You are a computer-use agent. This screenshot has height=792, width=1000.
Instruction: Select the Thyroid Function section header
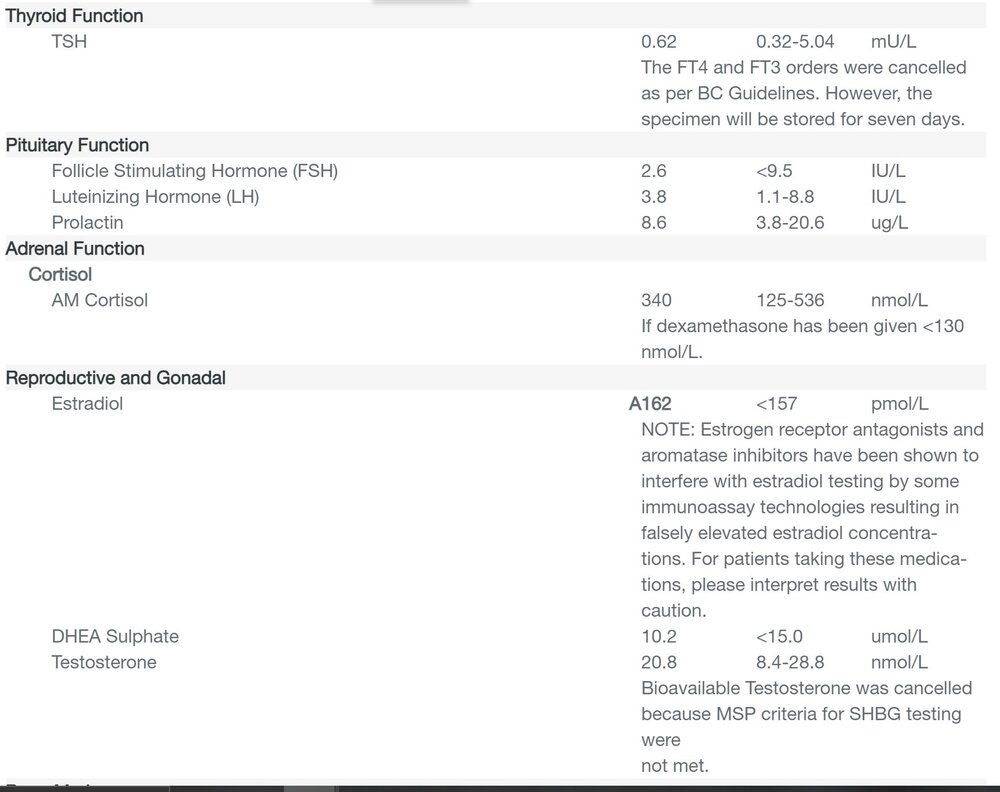click(x=74, y=16)
